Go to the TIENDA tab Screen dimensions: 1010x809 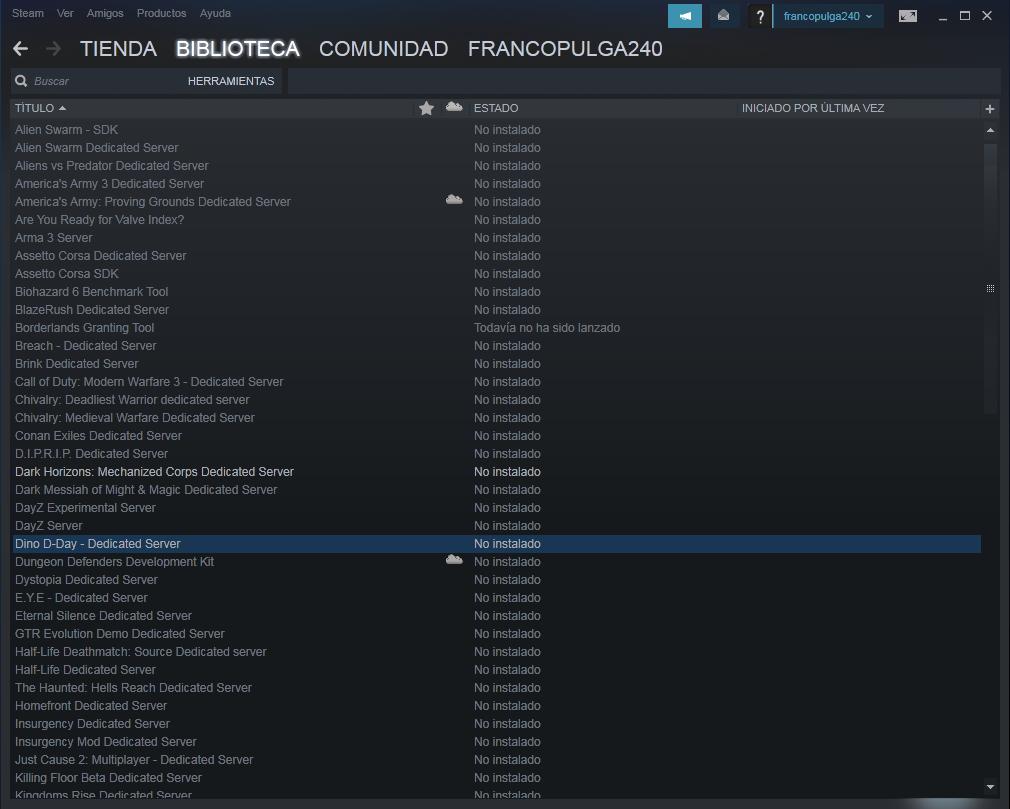pyautogui.click(x=119, y=49)
